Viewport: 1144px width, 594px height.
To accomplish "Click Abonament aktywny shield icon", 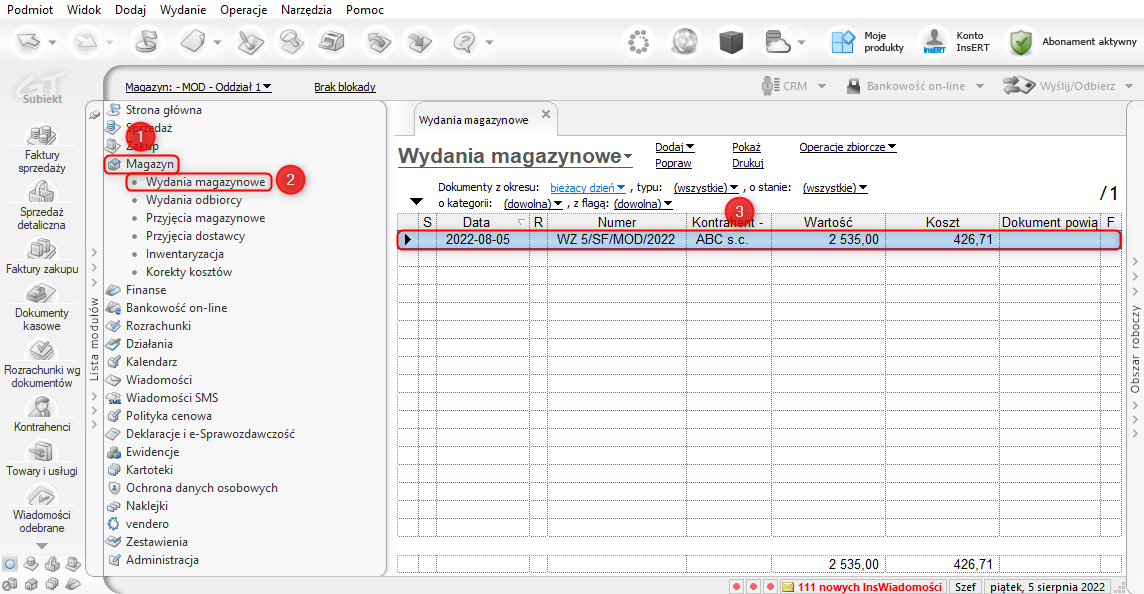I will (x=1021, y=42).
